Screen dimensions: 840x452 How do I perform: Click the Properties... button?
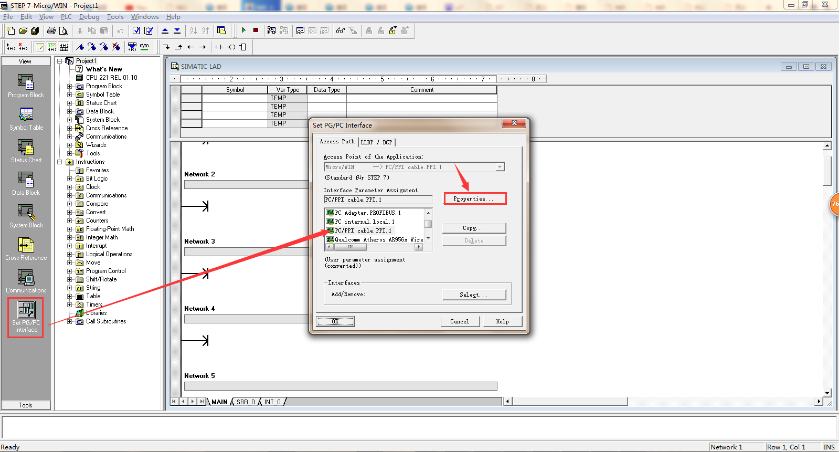tap(474, 199)
